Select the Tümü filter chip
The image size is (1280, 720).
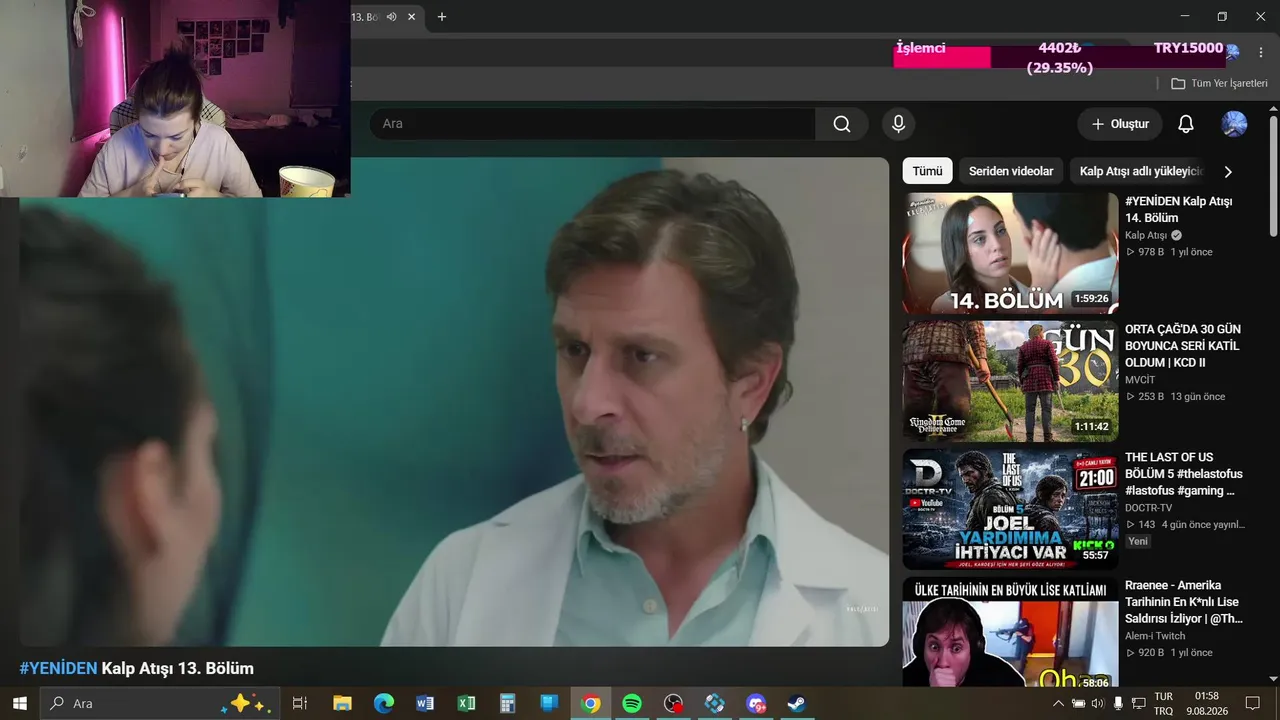pos(927,171)
